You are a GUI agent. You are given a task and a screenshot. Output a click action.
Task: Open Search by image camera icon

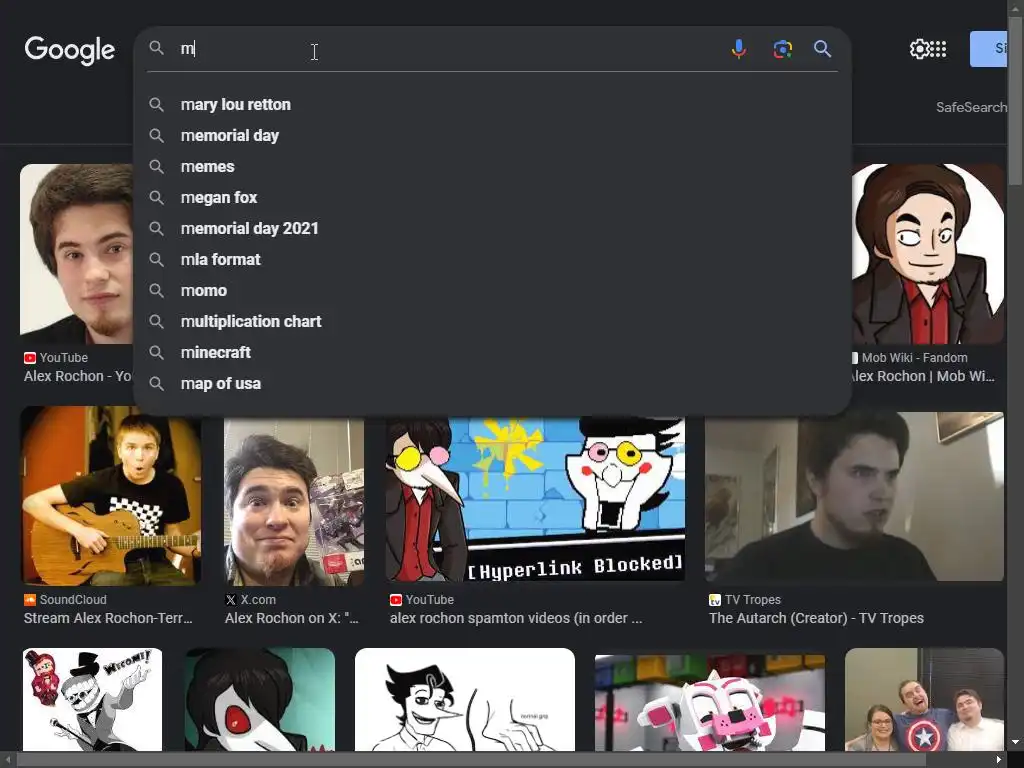pyautogui.click(x=782, y=49)
